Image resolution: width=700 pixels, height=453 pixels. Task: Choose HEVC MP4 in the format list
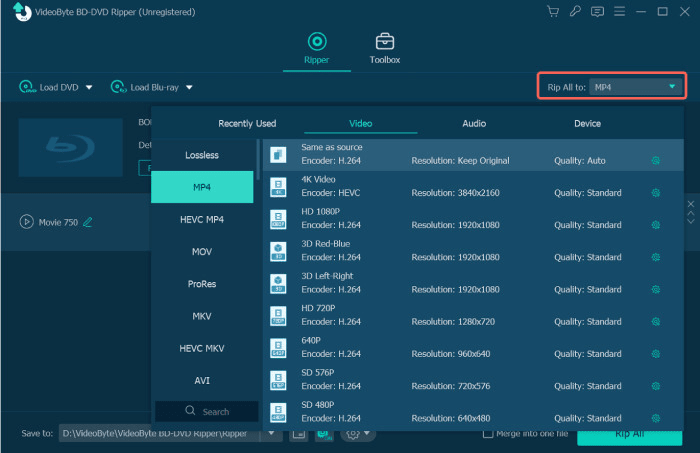202,219
